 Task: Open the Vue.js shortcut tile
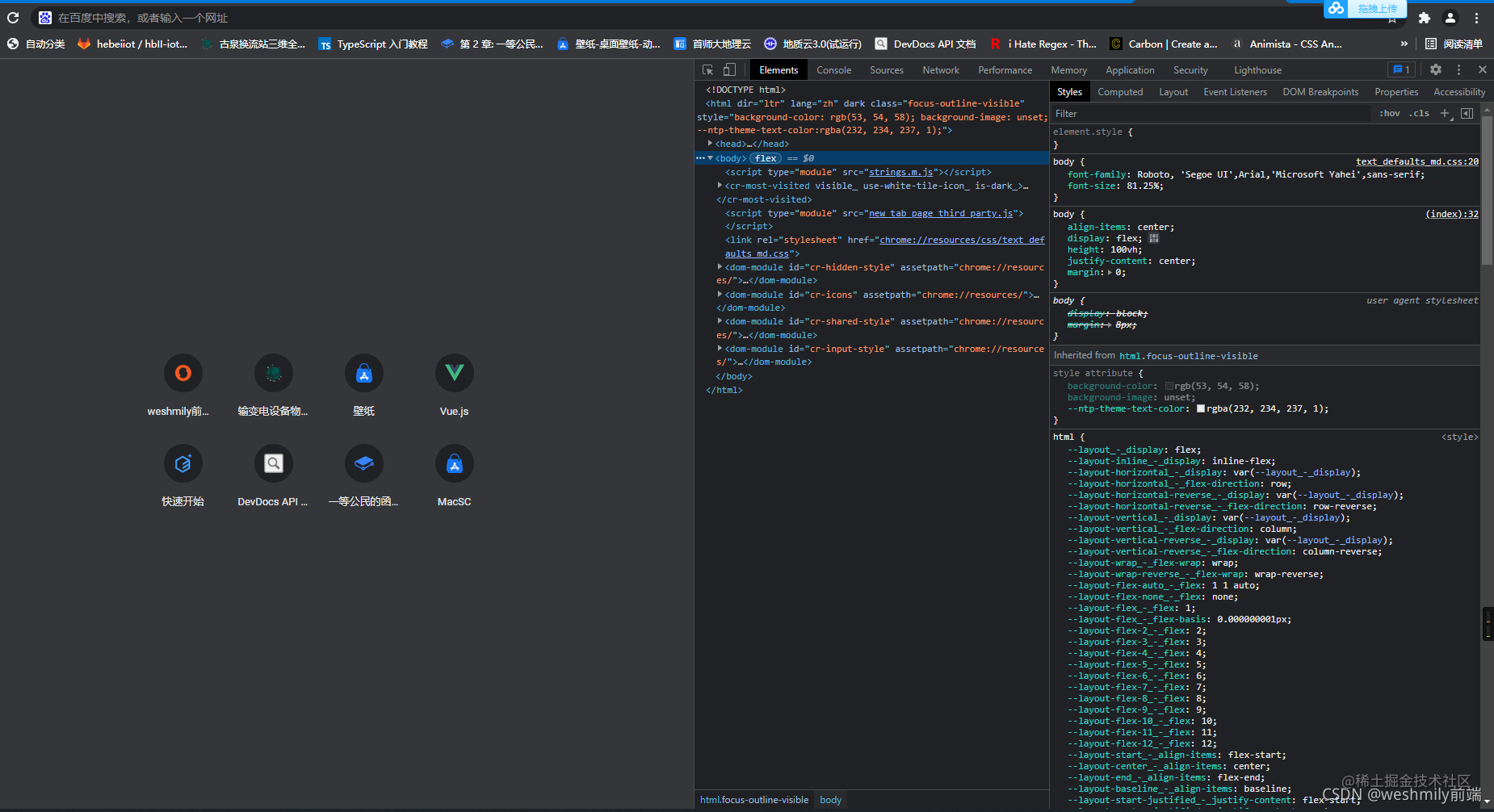click(x=455, y=385)
